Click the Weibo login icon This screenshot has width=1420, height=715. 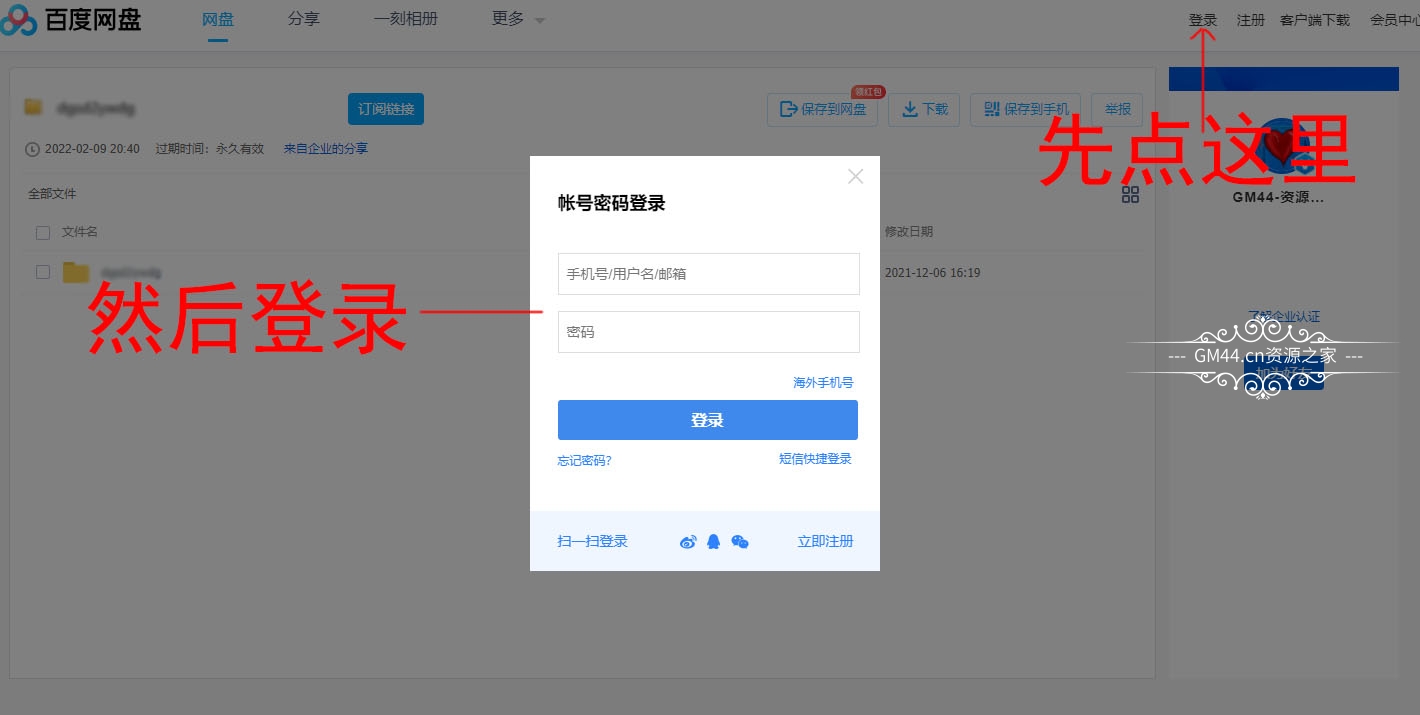tap(688, 542)
